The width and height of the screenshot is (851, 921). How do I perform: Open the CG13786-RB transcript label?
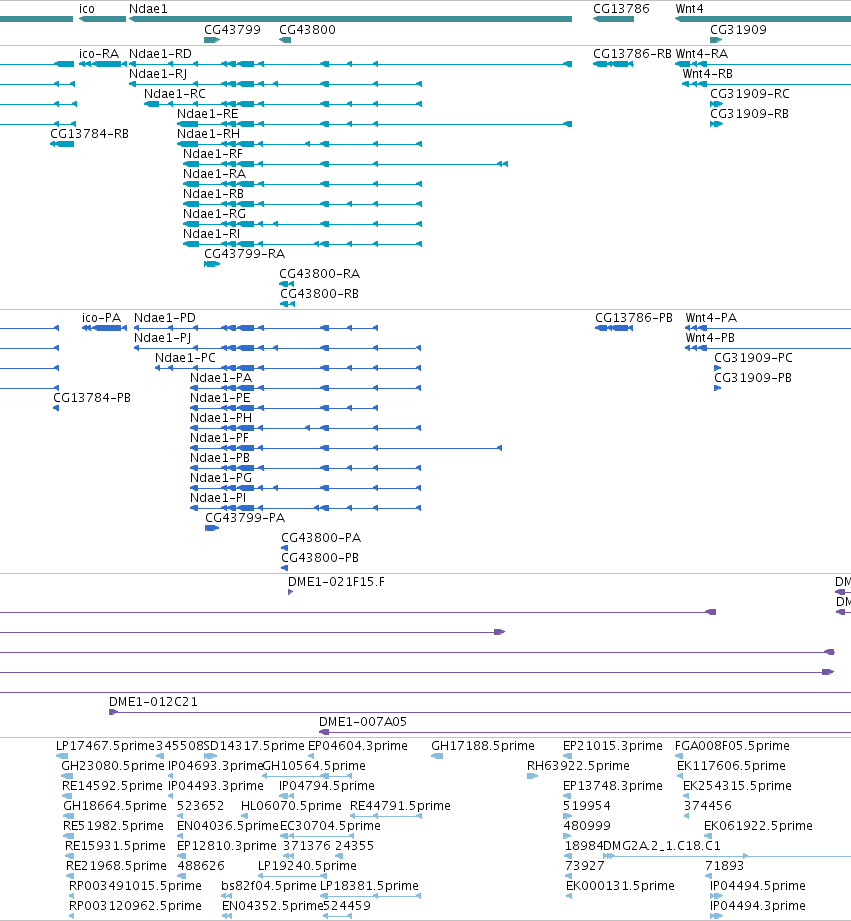(x=633, y=53)
